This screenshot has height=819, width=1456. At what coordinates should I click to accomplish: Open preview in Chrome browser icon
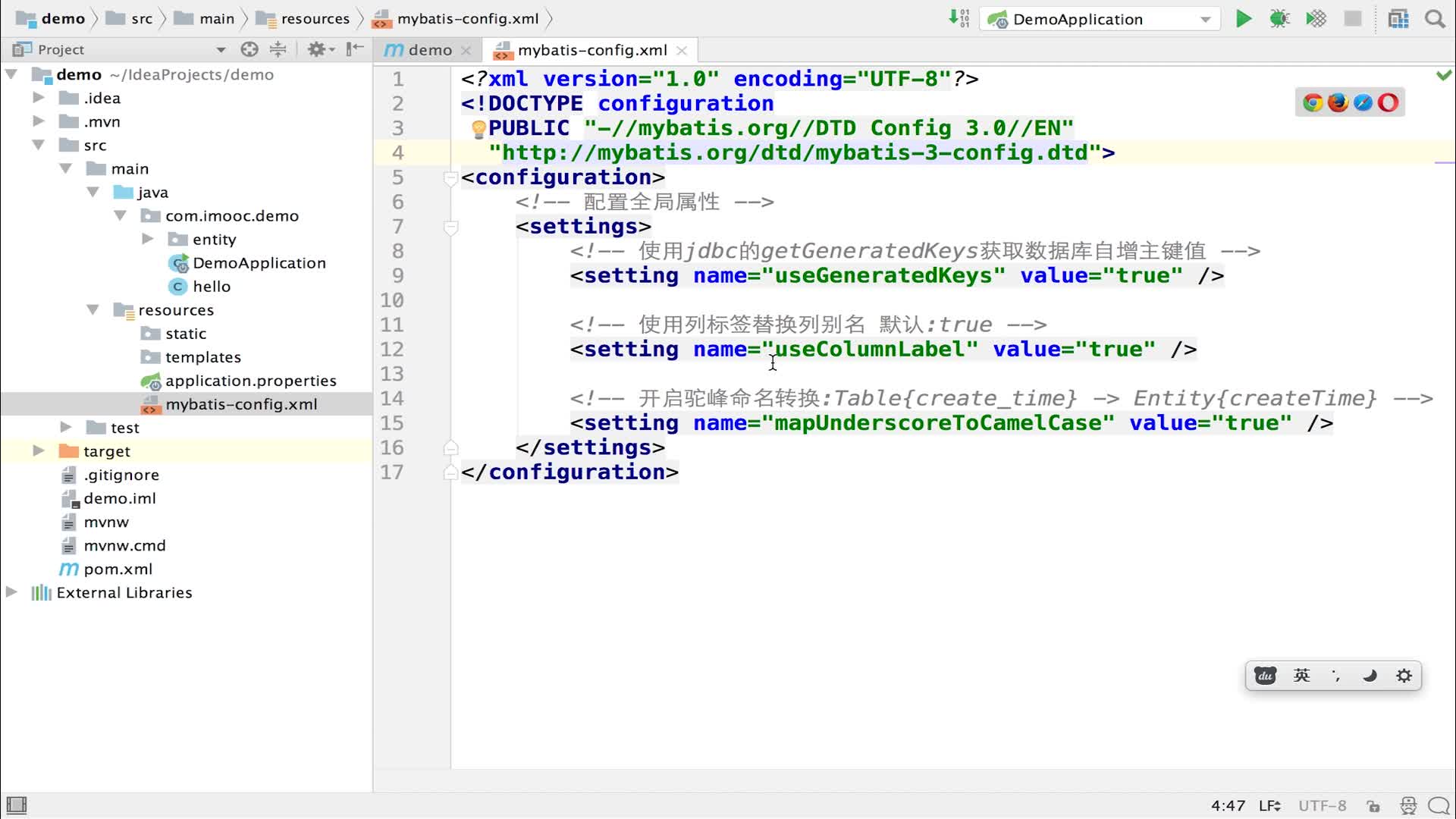1313,102
